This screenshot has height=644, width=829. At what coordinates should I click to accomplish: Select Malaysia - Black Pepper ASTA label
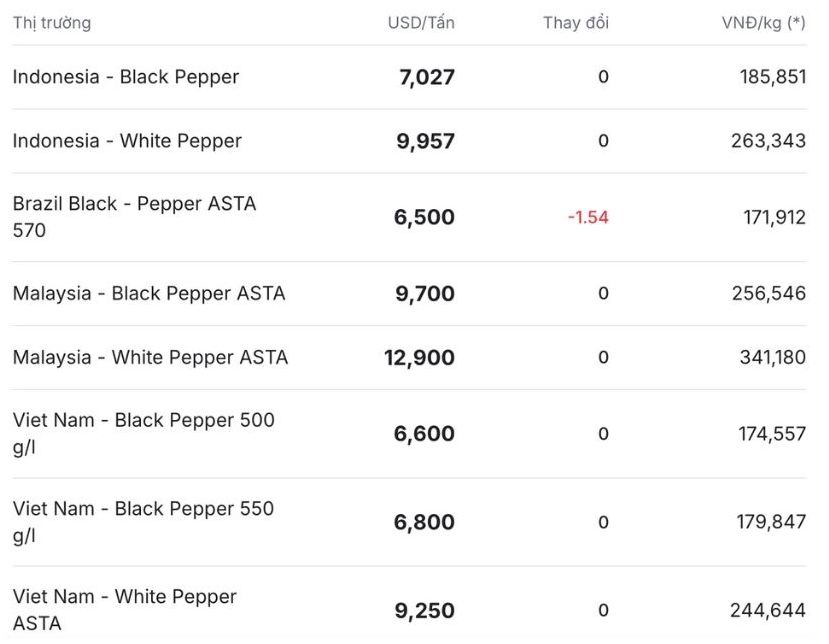[149, 293]
